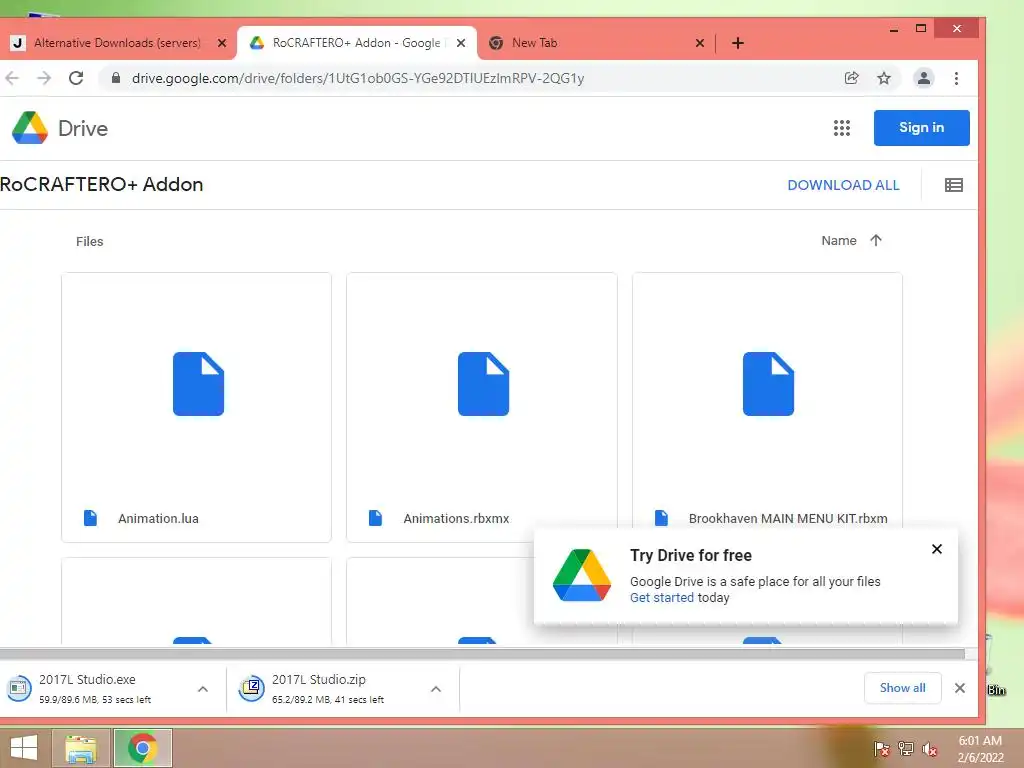The width and height of the screenshot is (1024, 768).
Task: Click the network tray icon
Action: (906, 748)
